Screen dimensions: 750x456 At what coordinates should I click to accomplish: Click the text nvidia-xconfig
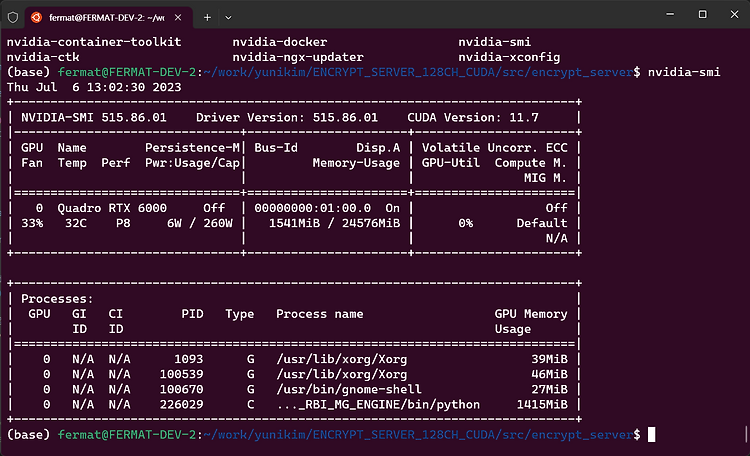pos(509,57)
